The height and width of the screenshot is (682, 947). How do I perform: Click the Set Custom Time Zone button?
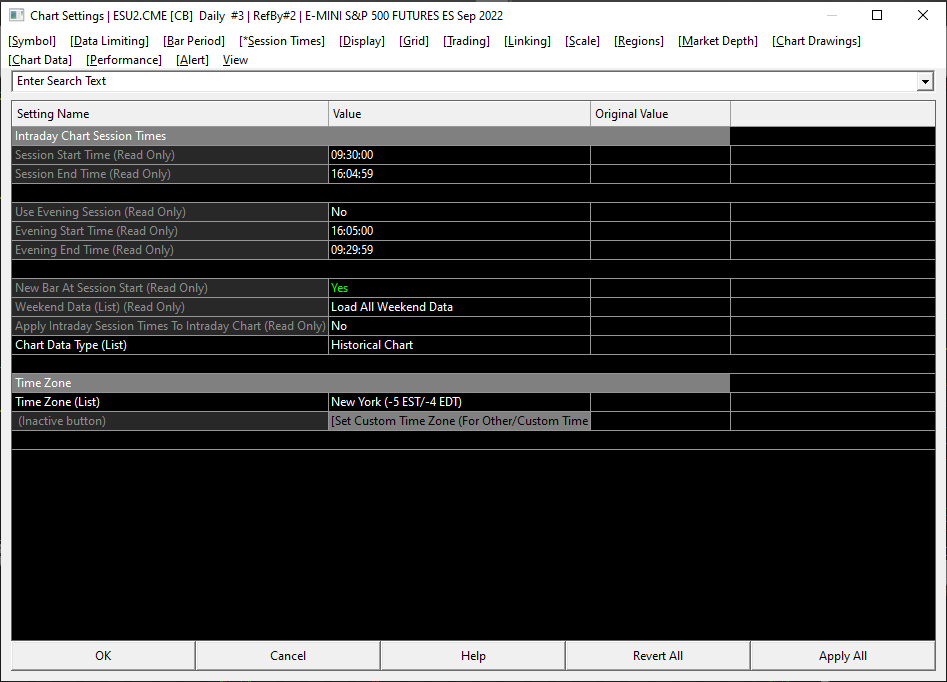[x=459, y=421]
